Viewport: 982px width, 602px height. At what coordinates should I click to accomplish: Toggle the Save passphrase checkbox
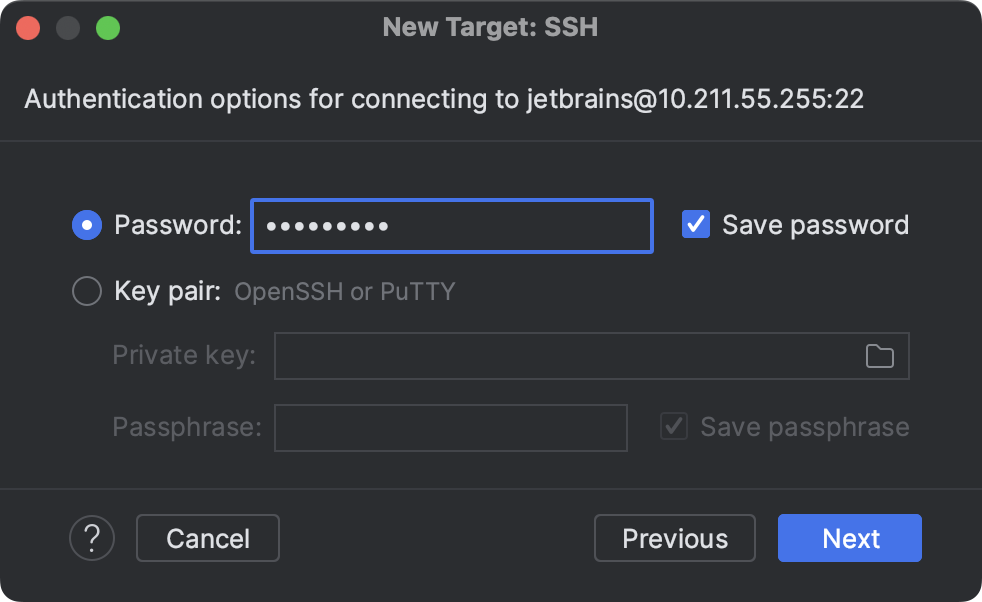click(673, 426)
